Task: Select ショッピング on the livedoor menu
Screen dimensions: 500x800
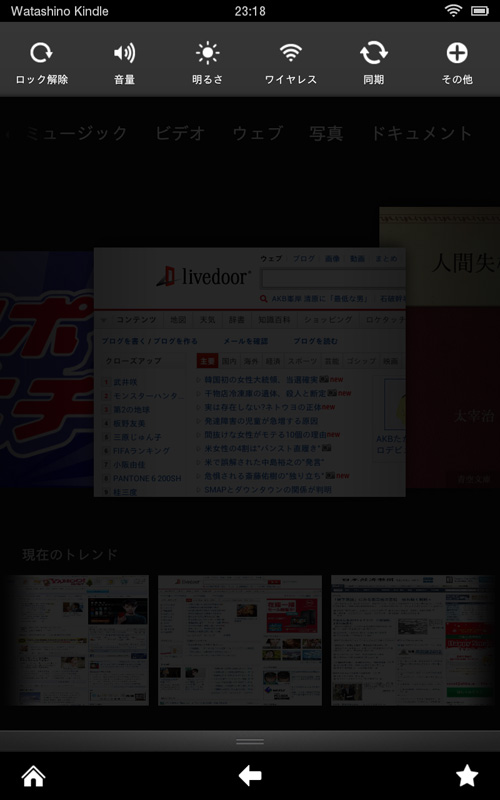Action: point(328,320)
